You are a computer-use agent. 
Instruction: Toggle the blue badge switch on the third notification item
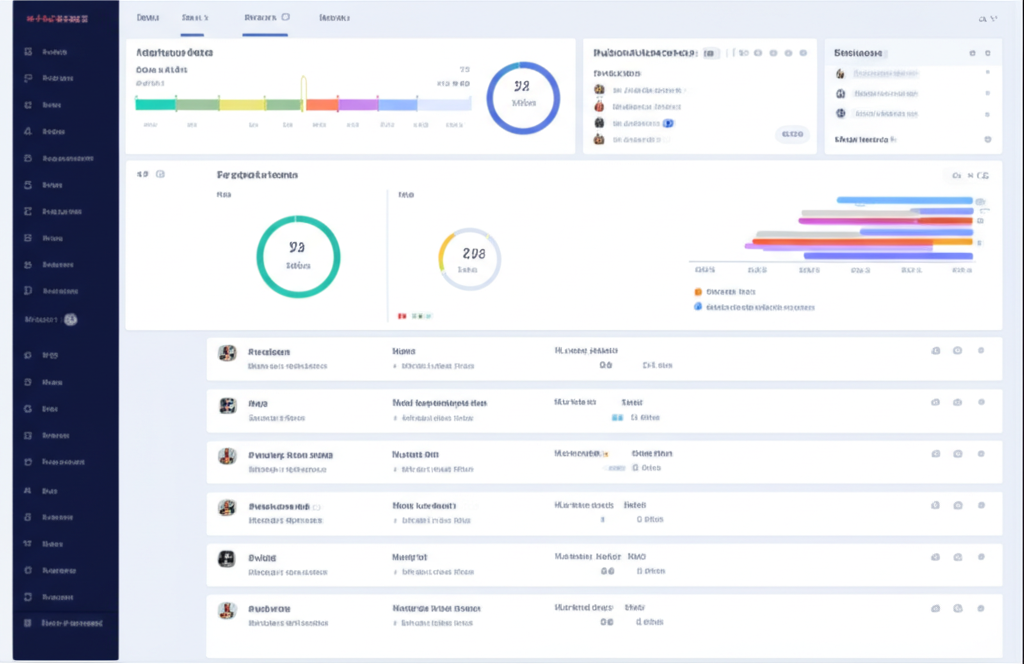668,122
